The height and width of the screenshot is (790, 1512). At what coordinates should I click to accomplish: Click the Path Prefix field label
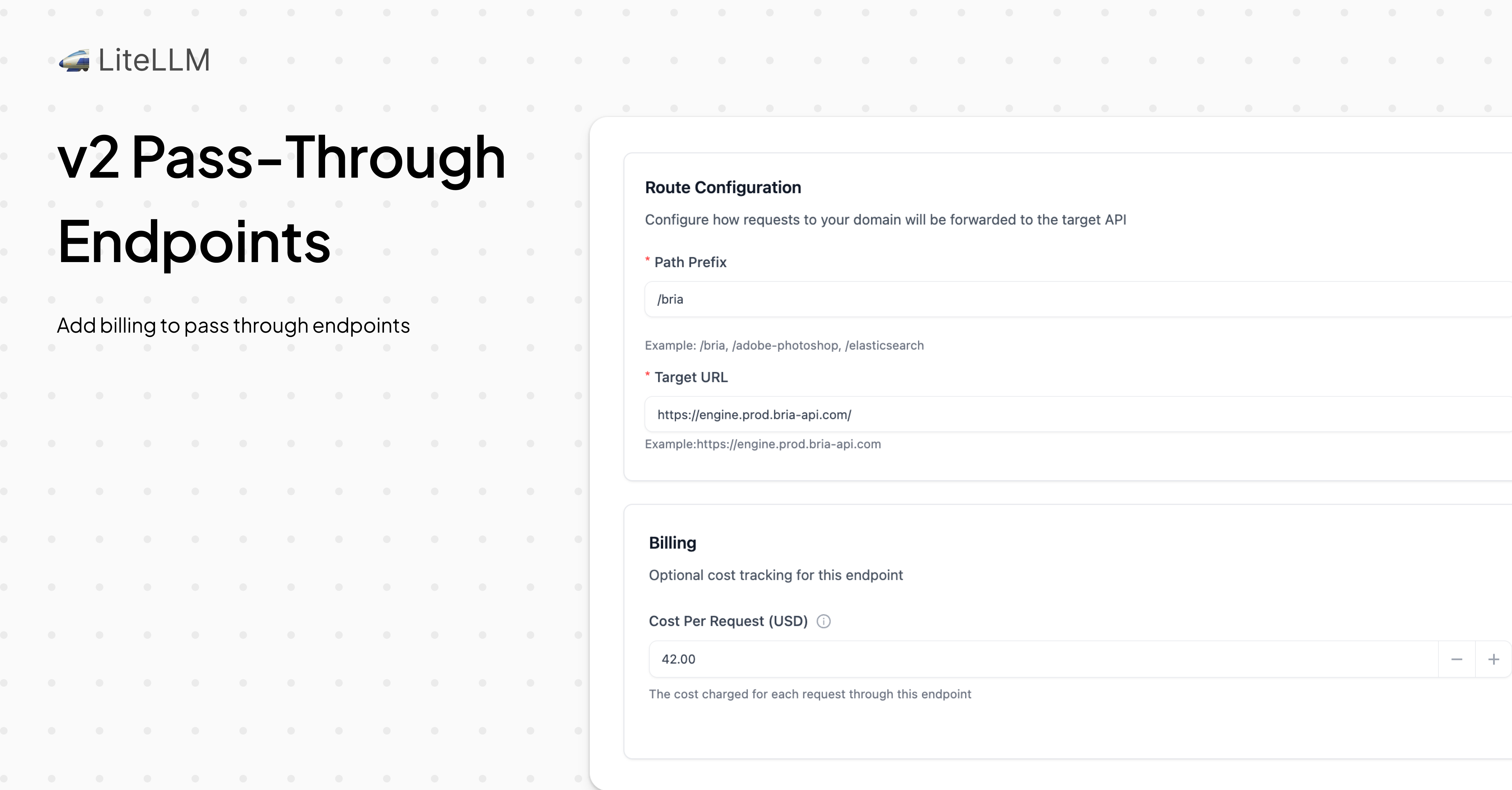[690, 262]
